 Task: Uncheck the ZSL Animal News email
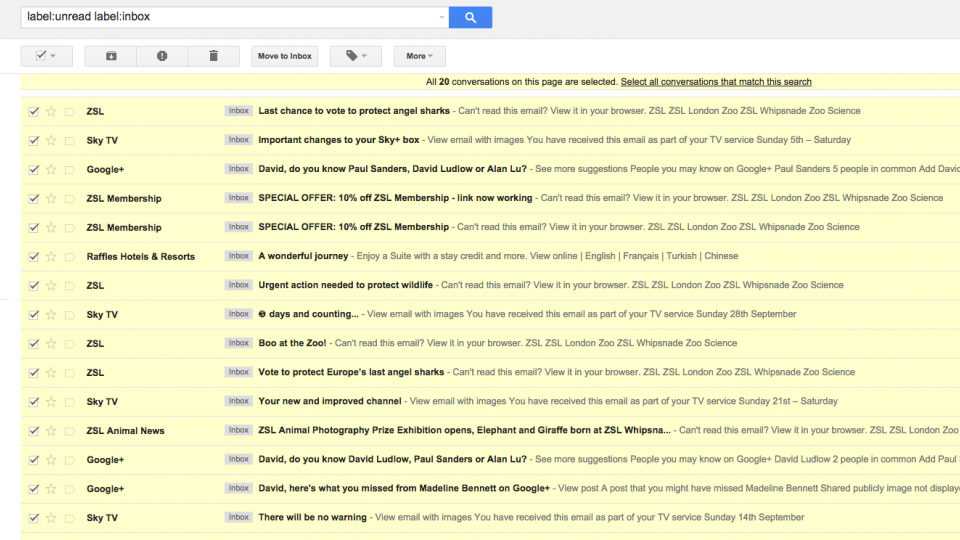point(34,430)
